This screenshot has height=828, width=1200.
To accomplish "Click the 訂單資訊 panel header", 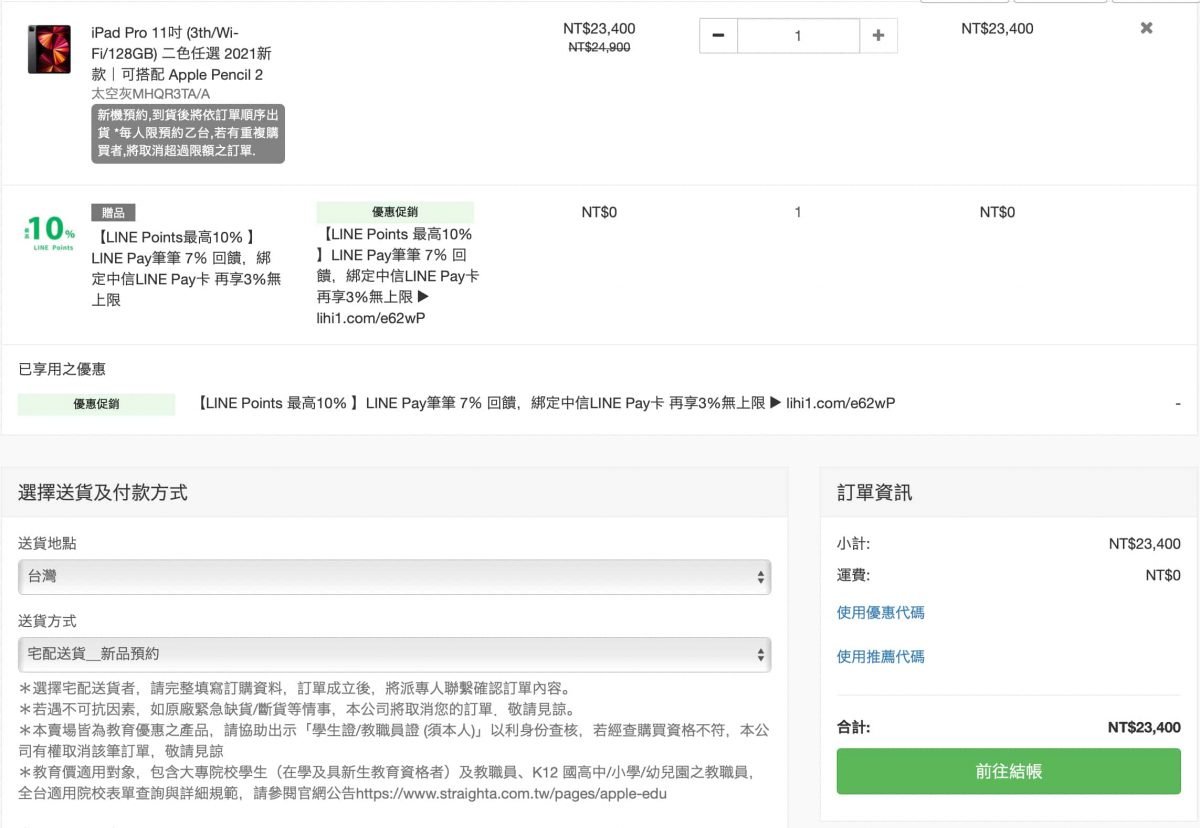I will pos(874,492).
